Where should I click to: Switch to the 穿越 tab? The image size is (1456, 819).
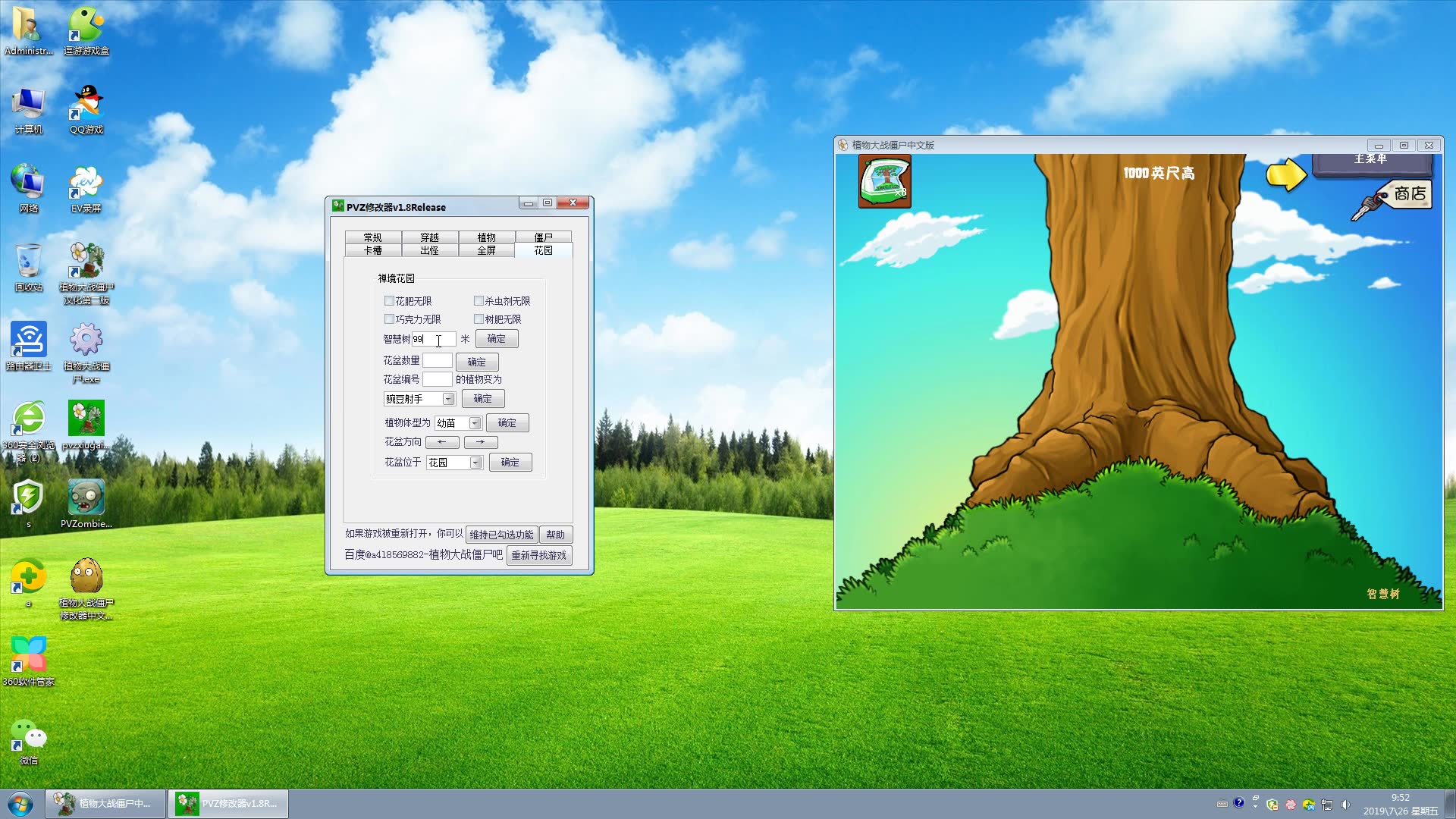(429, 237)
